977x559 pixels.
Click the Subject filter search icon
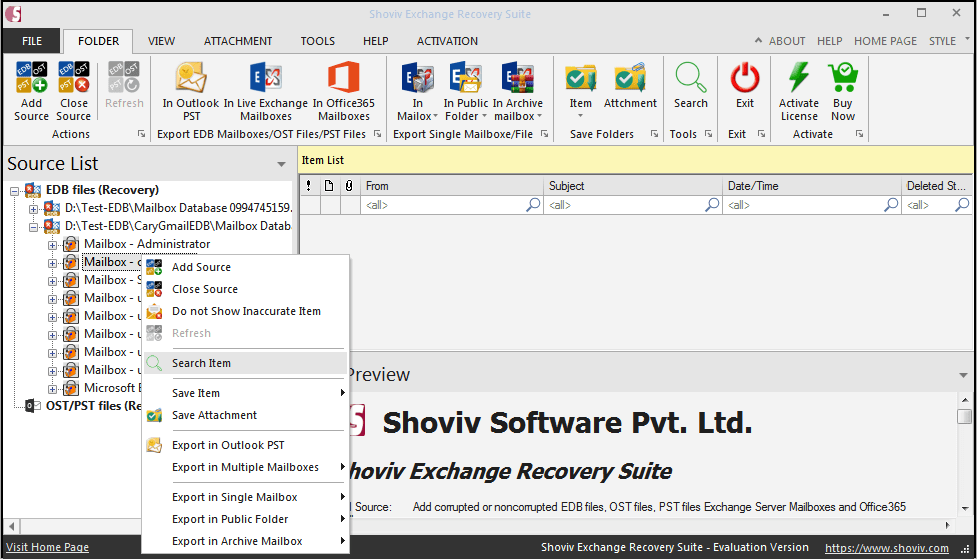(712, 204)
